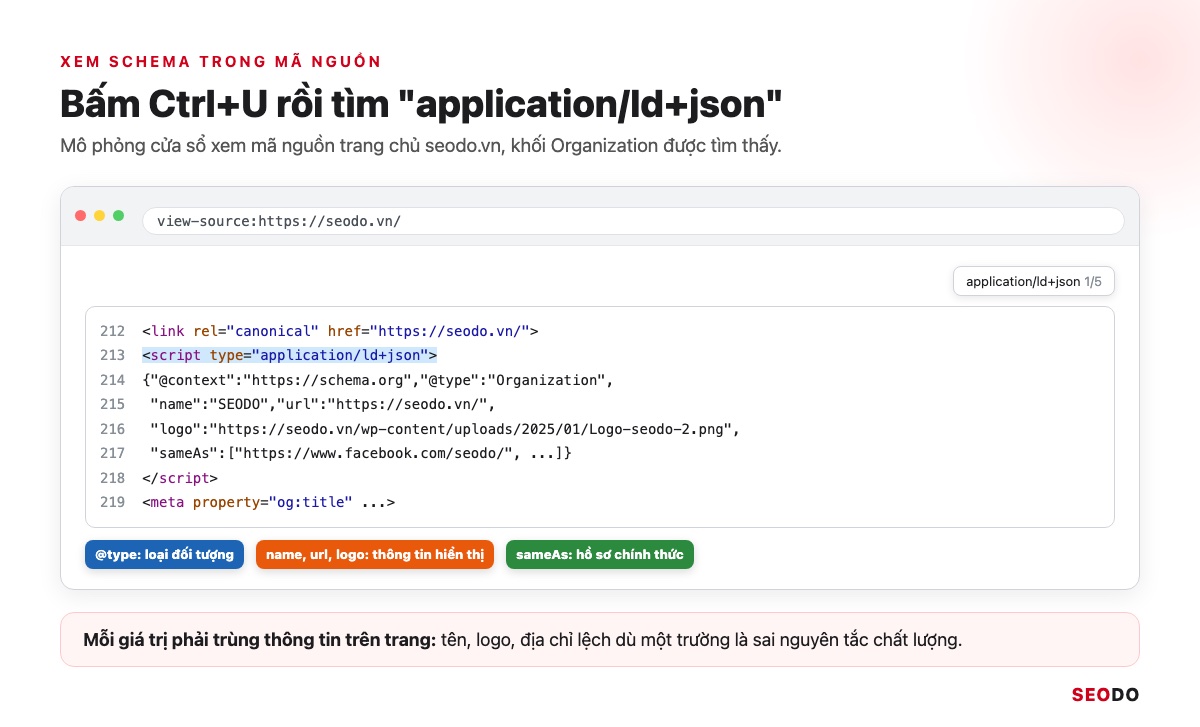The width and height of the screenshot is (1200, 727).
Task: Click the canonical link line 212
Action: click(x=340, y=331)
